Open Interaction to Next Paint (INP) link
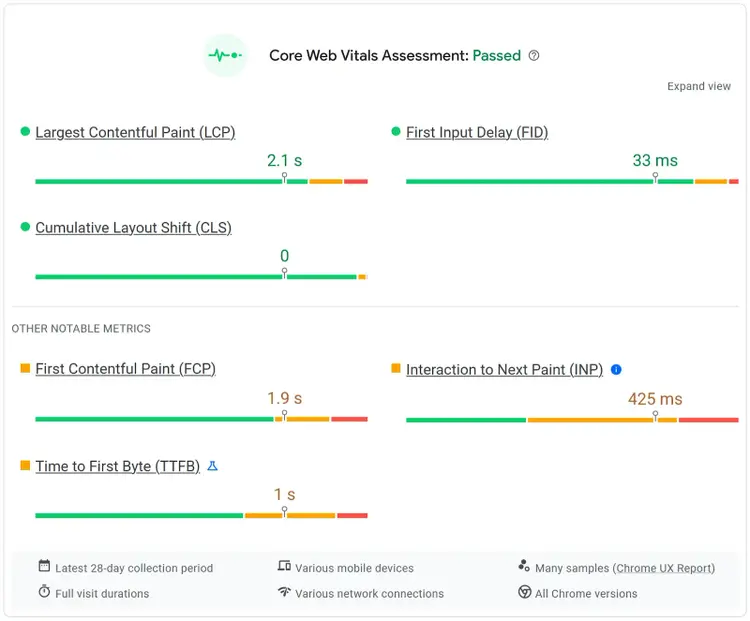750x621 pixels. tap(504, 370)
